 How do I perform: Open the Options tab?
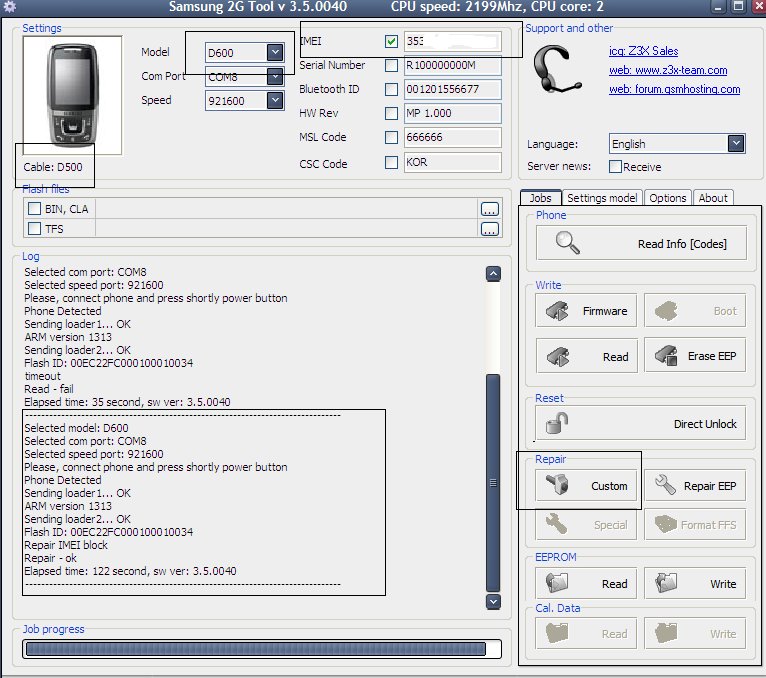click(x=667, y=198)
